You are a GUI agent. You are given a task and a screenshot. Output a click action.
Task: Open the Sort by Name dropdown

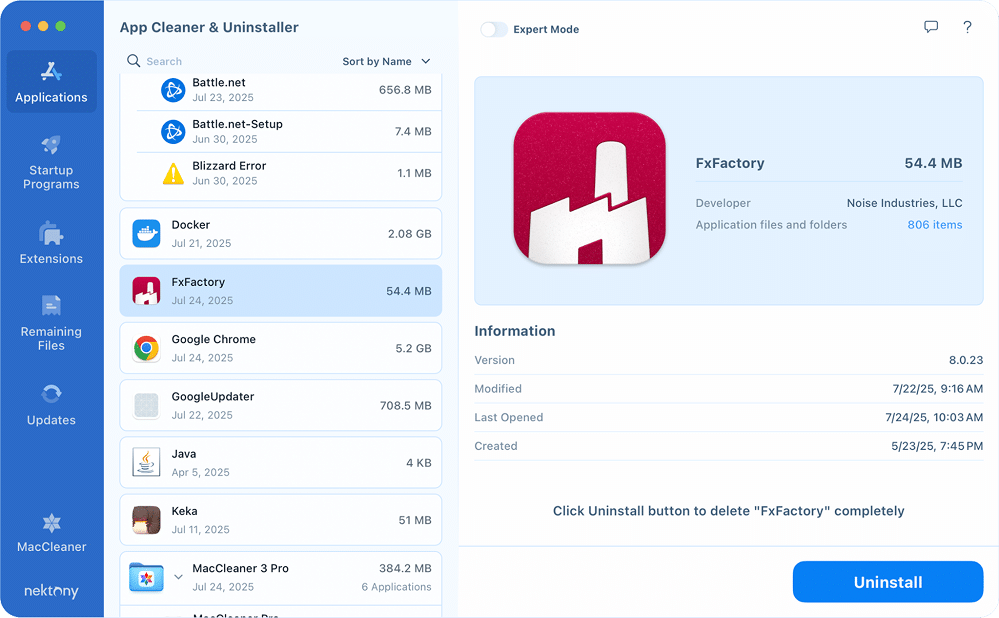pyautogui.click(x=386, y=61)
